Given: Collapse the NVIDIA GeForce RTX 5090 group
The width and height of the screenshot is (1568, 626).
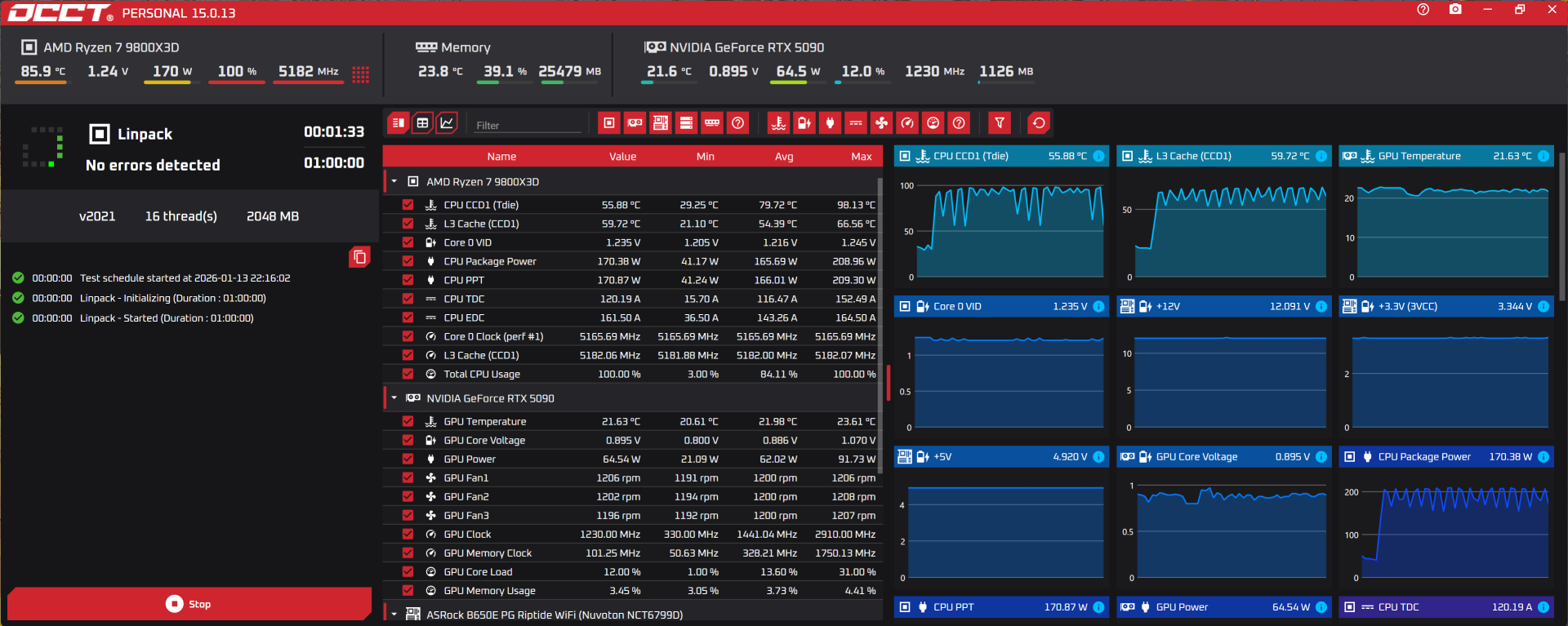Looking at the screenshot, I should [x=394, y=398].
